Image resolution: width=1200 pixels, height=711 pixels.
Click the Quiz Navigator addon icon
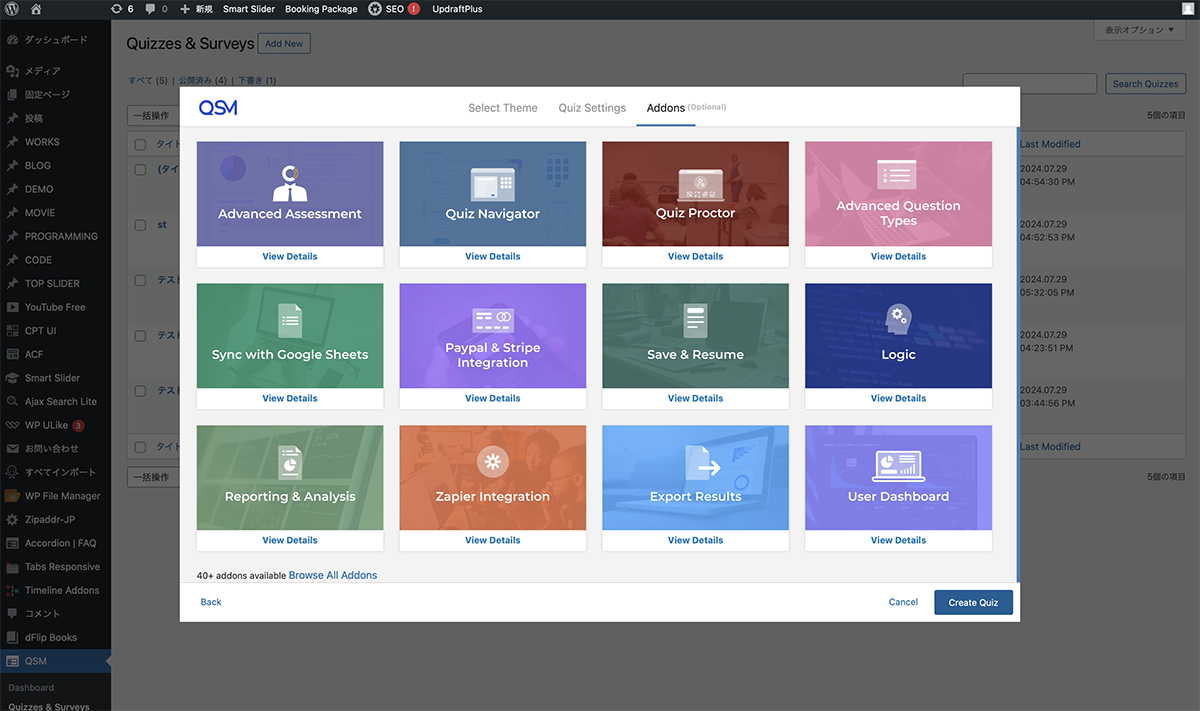pos(492,184)
